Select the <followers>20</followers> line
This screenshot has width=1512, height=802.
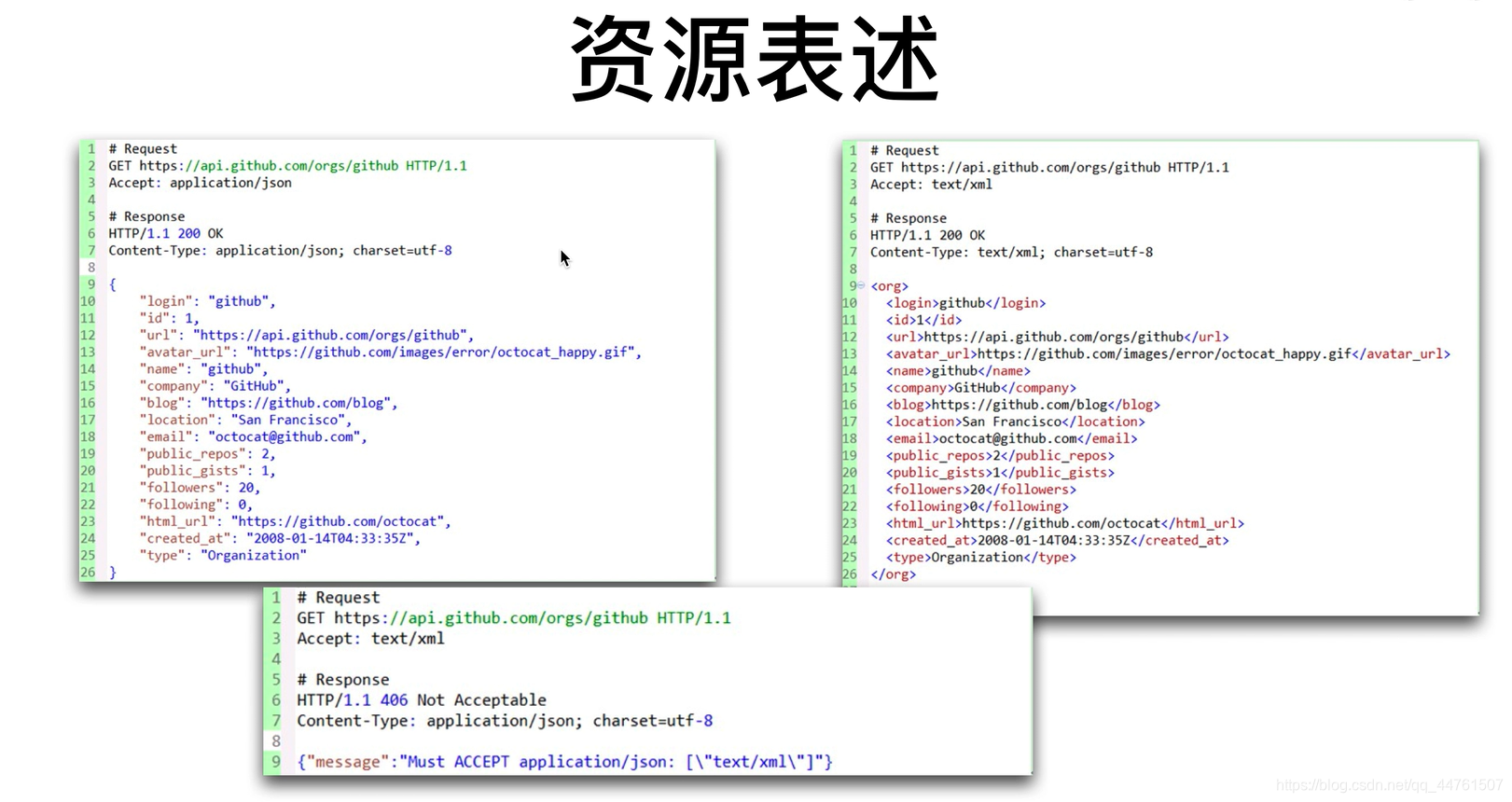(980, 489)
